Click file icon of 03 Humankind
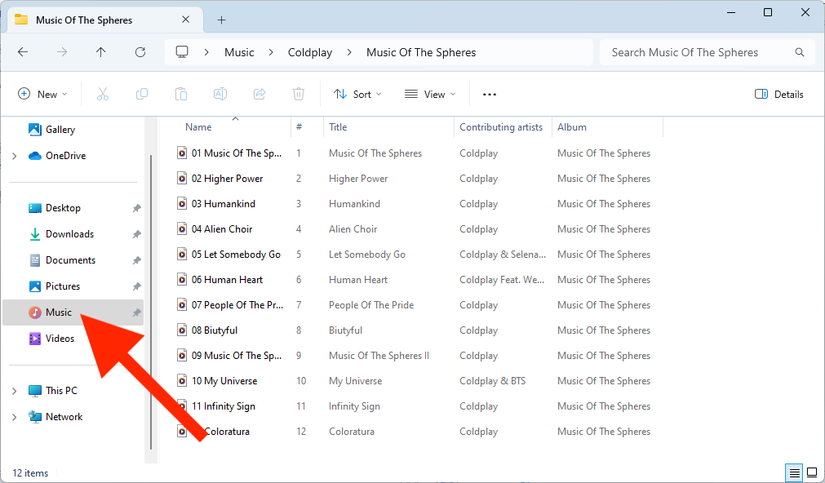The height and width of the screenshot is (483, 825). click(182, 204)
